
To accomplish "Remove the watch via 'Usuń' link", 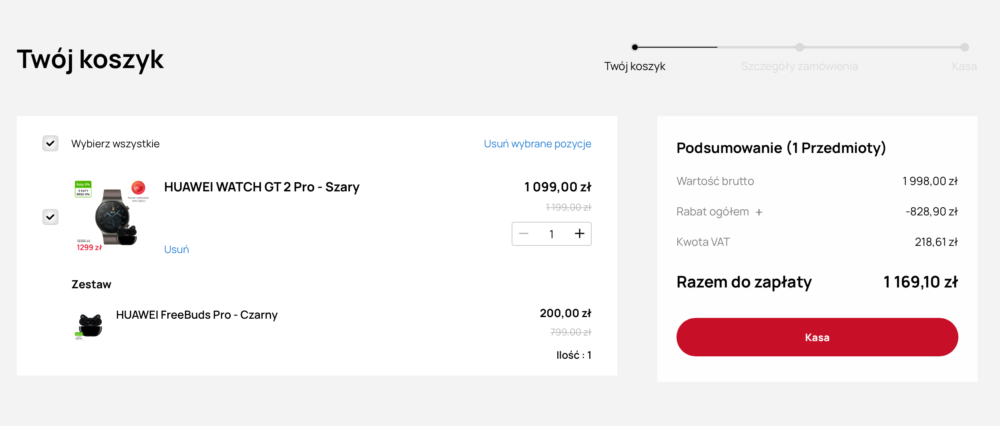I will (177, 249).
